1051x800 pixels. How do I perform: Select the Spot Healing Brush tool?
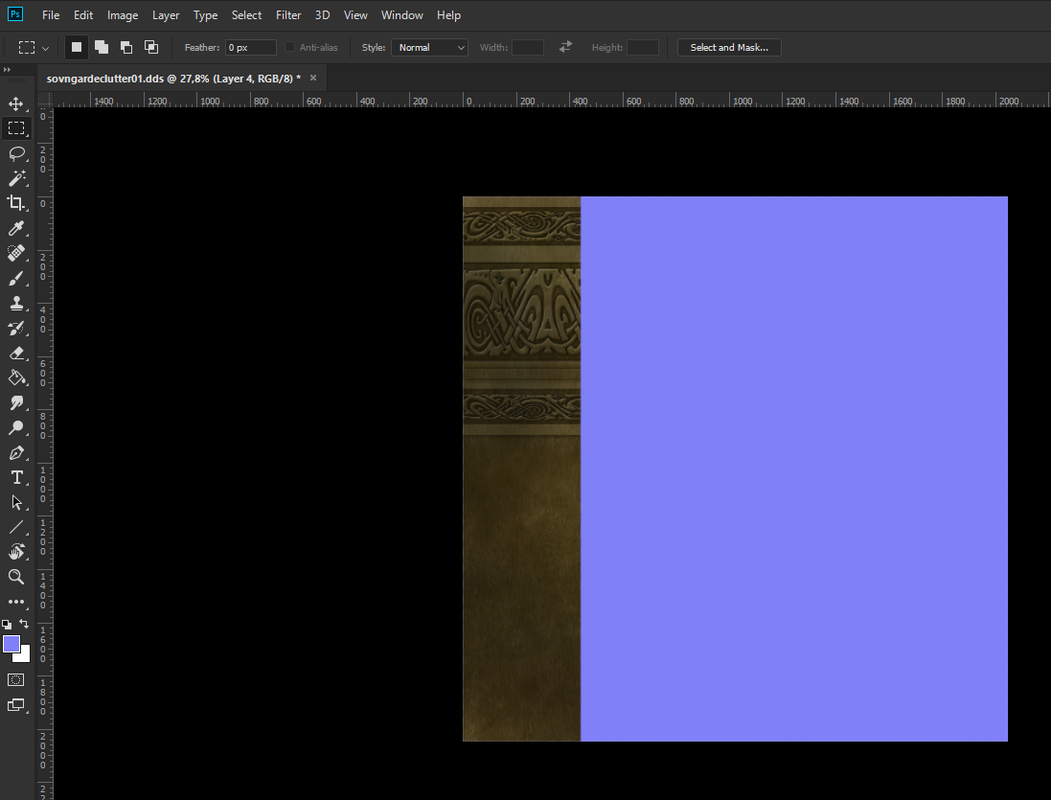16,253
